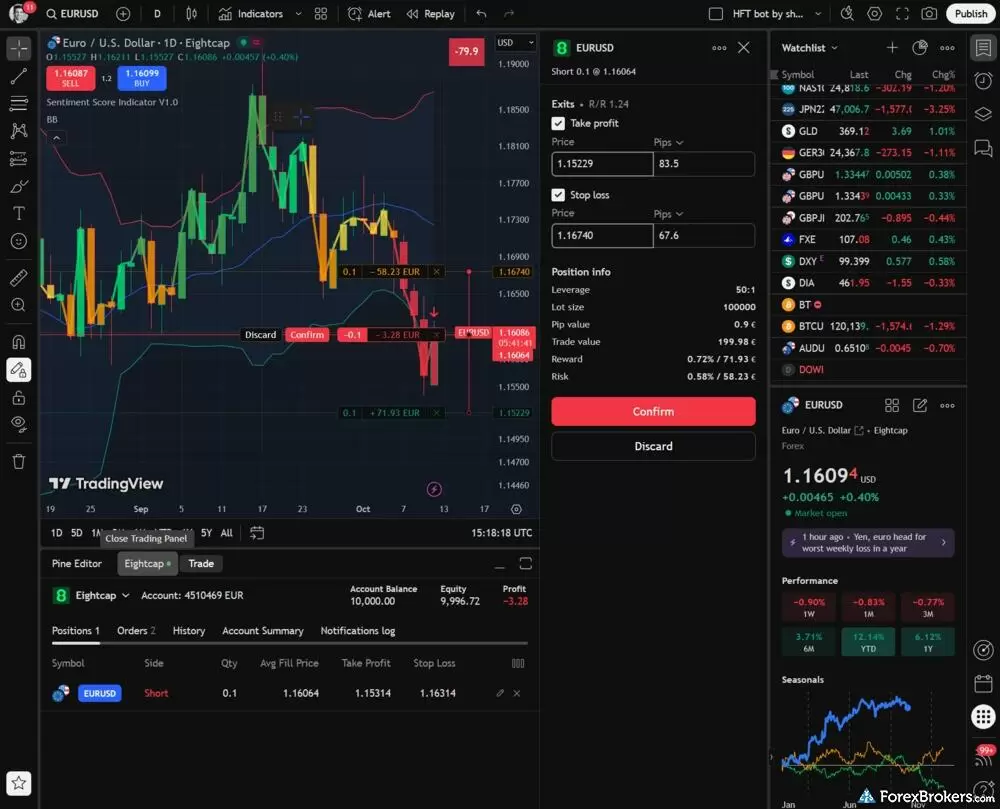1000x809 pixels.
Task: Select the Text drawing tool
Action: tap(17, 212)
